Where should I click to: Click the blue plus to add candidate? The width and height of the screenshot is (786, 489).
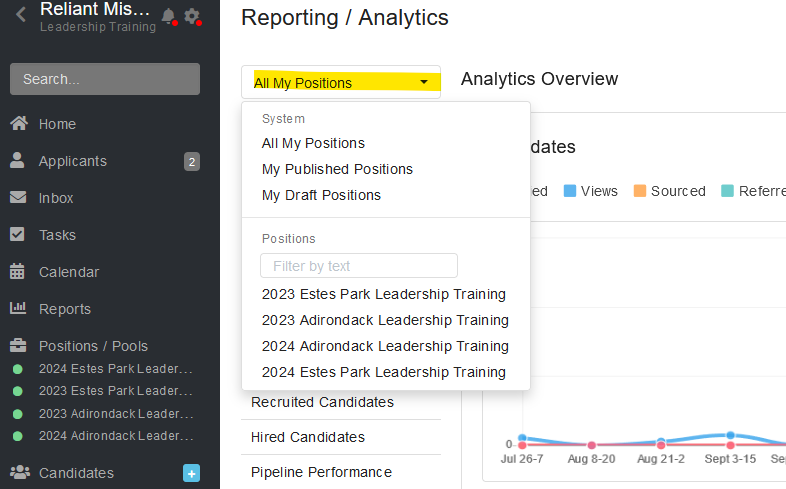coord(192,473)
